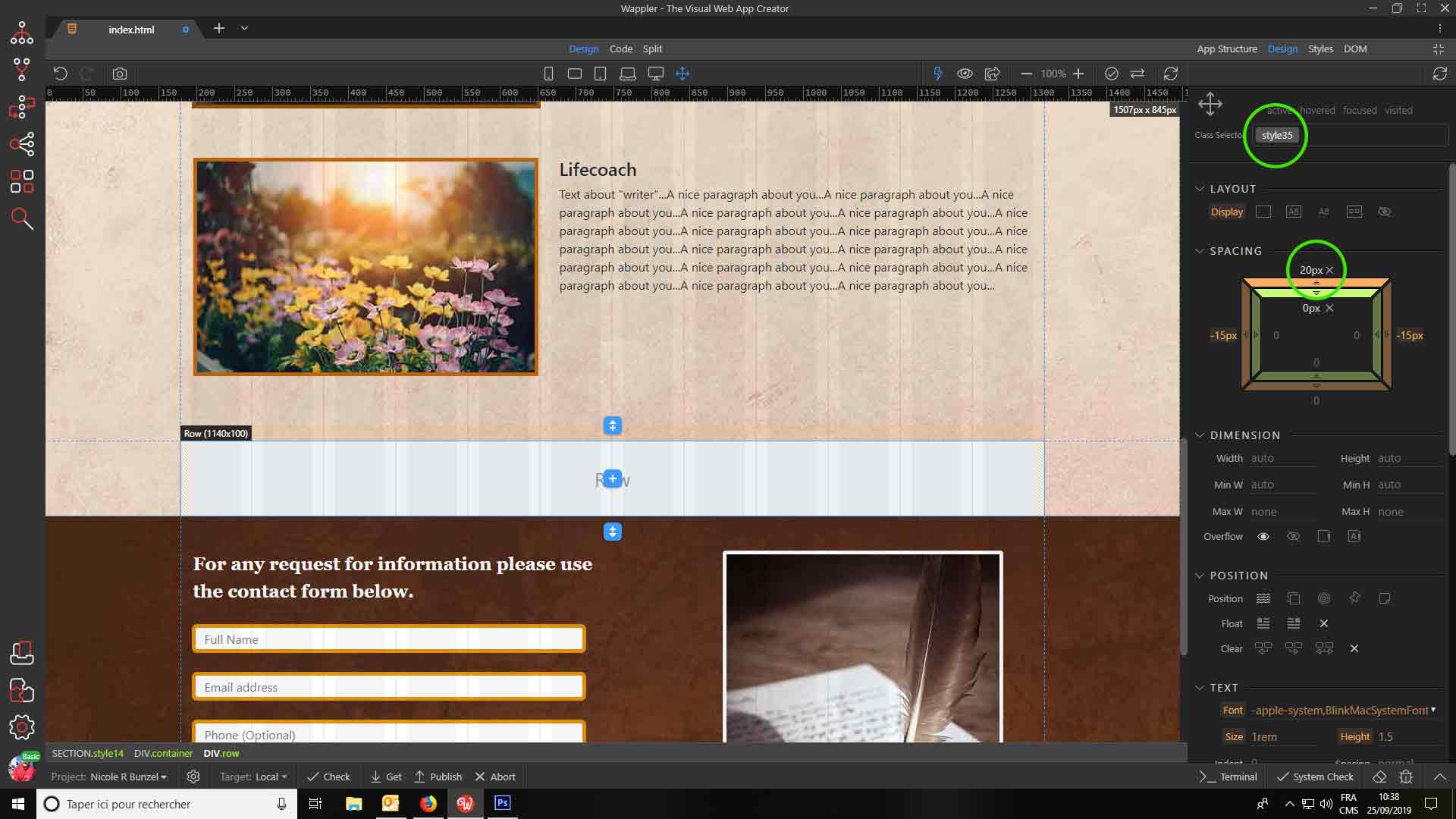Select the index.html file tab
The height and width of the screenshot is (819, 1456).
(x=130, y=30)
